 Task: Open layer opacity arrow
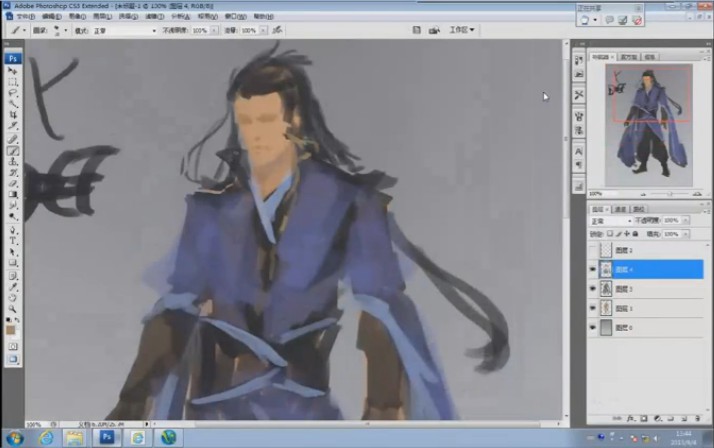pos(685,220)
